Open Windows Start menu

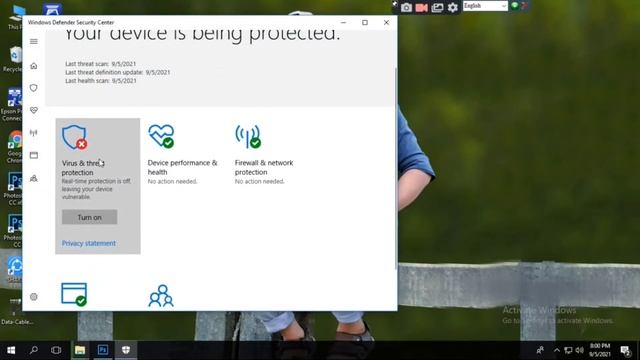point(11,350)
